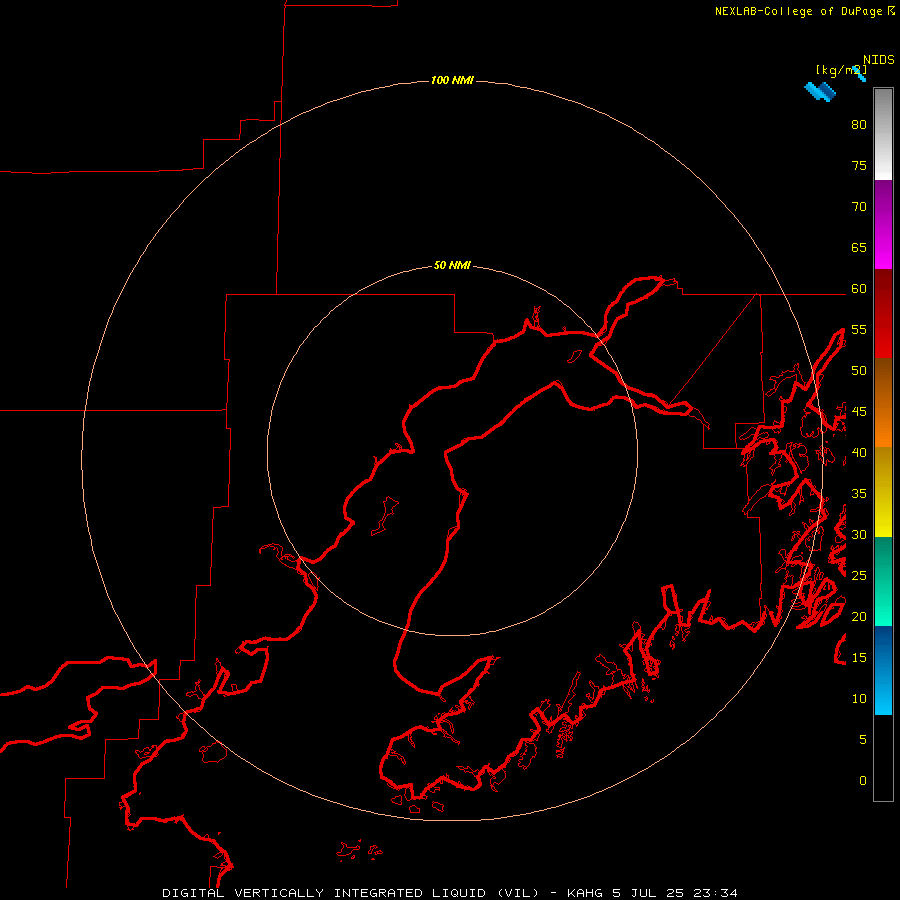Click the scale value "75"
Screen dimensions: 900x900
coord(859,166)
